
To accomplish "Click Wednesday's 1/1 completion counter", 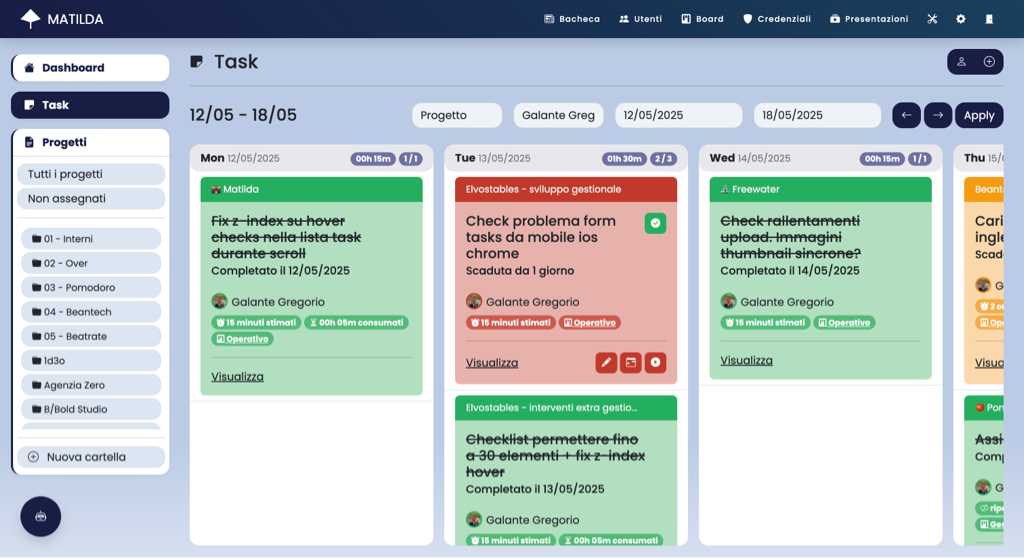I will point(919,159).
